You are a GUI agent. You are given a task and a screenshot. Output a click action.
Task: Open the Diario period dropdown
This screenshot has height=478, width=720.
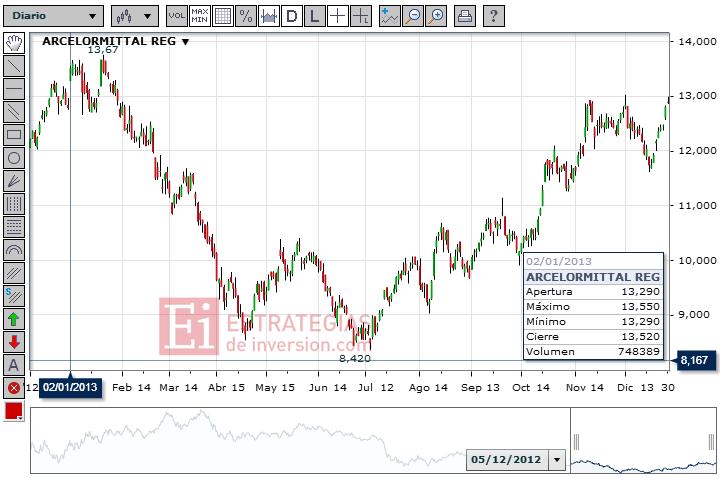(x=54, y=16)
